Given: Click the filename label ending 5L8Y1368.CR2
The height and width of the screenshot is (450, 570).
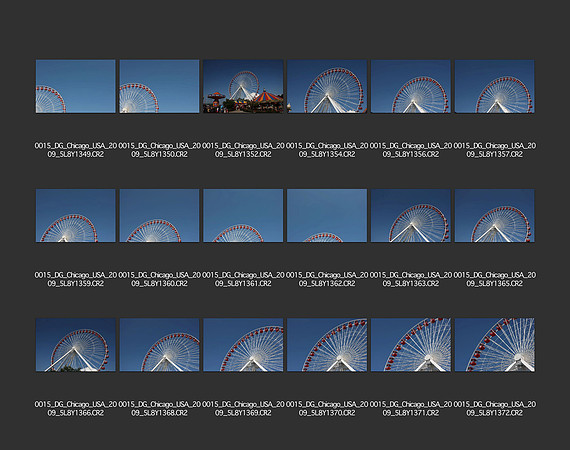Looking at the screenshot, I should pyautogui.click(x=159, y=409).
